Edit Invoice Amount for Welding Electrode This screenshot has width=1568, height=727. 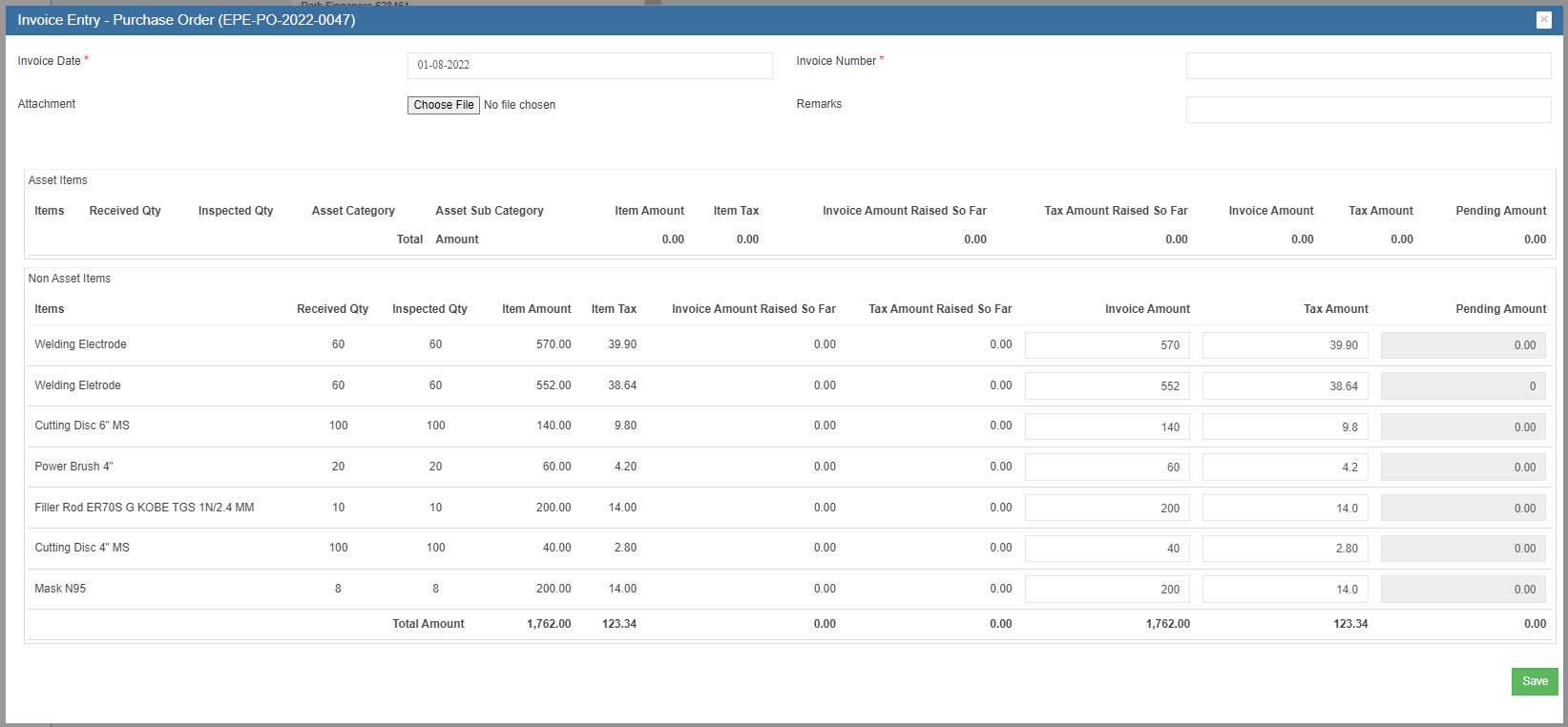point(1106,345)
